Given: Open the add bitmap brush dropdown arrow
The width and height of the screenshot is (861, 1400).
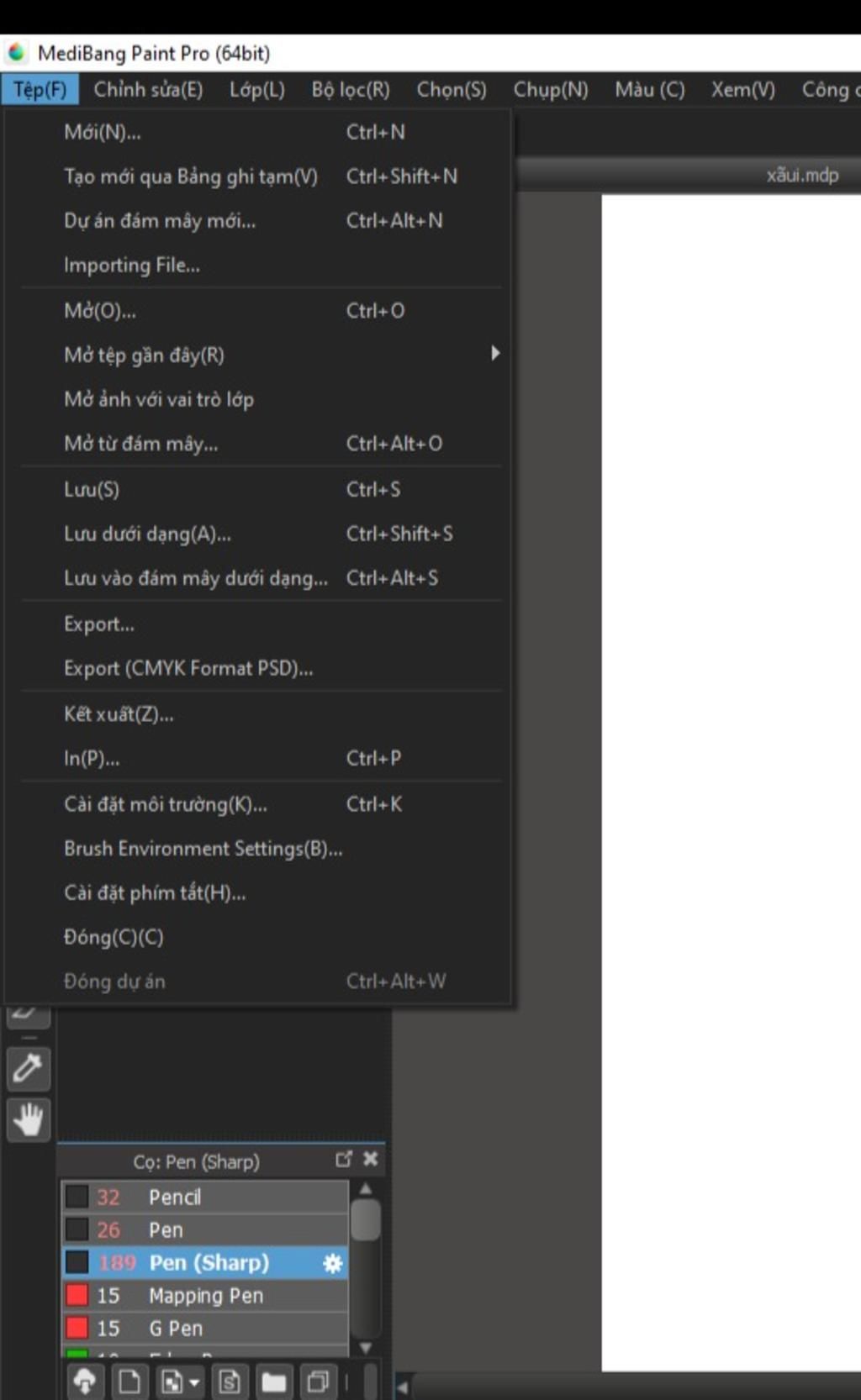Looking at the screenshot, I should (194, 1382).
